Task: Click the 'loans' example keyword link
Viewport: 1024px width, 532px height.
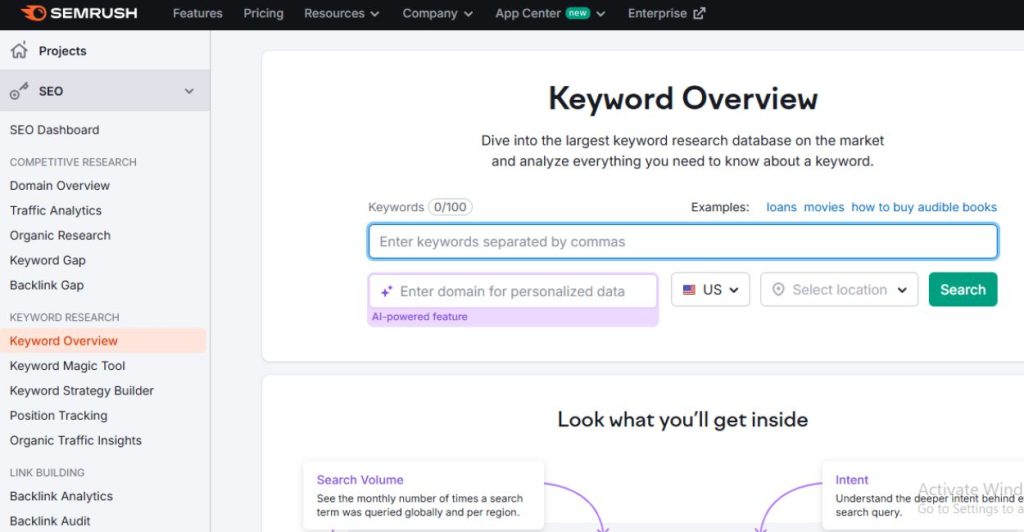Action: (x=781, y=207)
